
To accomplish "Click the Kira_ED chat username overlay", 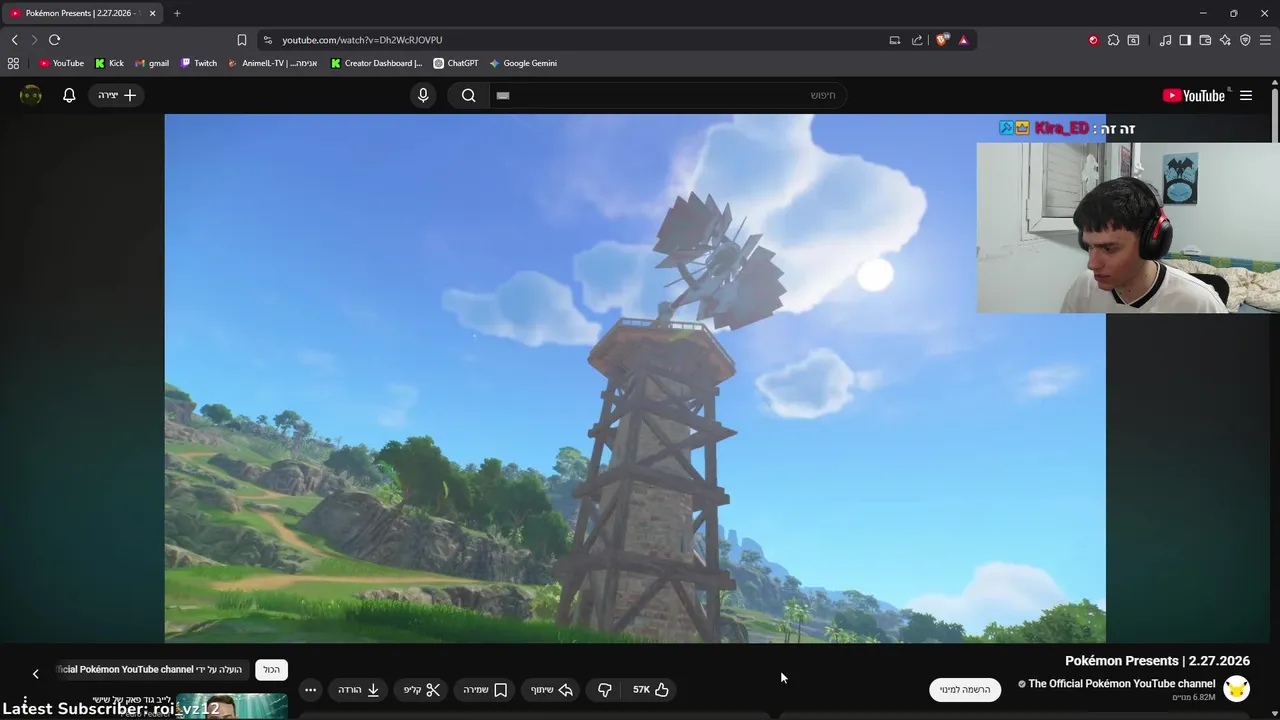I will [1062, 128].
